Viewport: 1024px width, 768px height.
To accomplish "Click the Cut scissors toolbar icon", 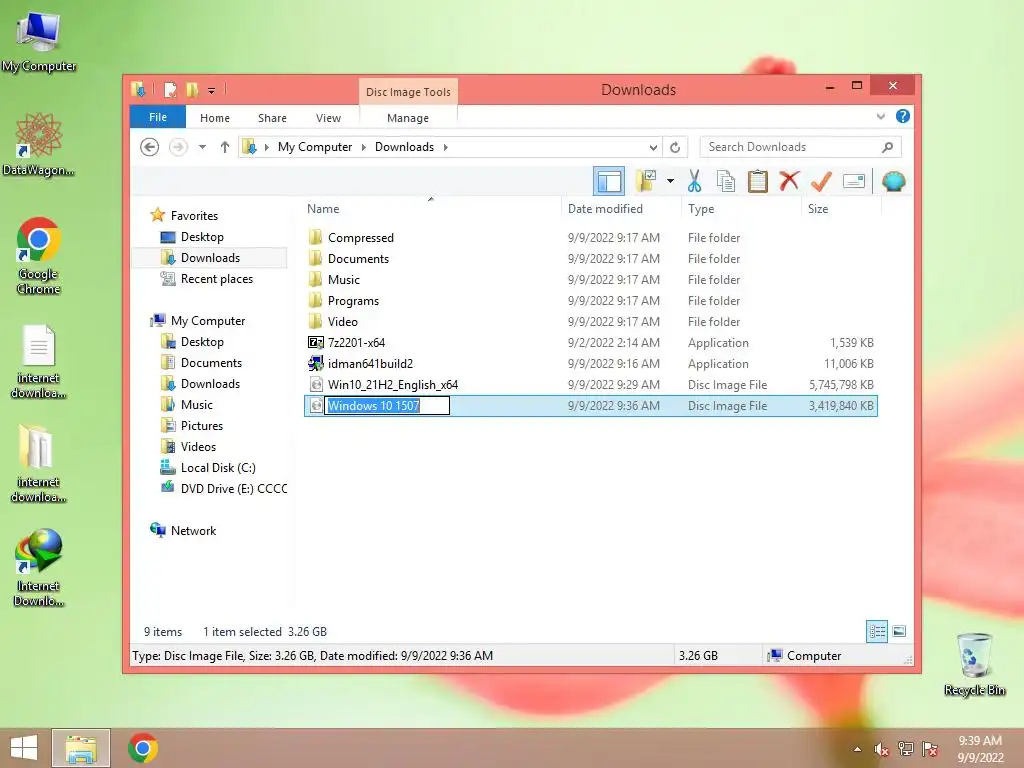I will click(694, 181).
